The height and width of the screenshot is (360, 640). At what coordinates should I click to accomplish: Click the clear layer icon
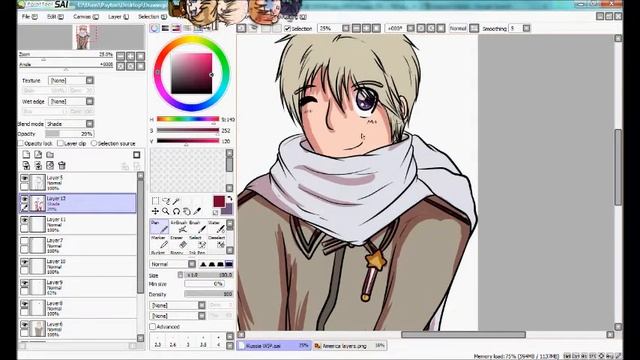click(x=50, y=165)
